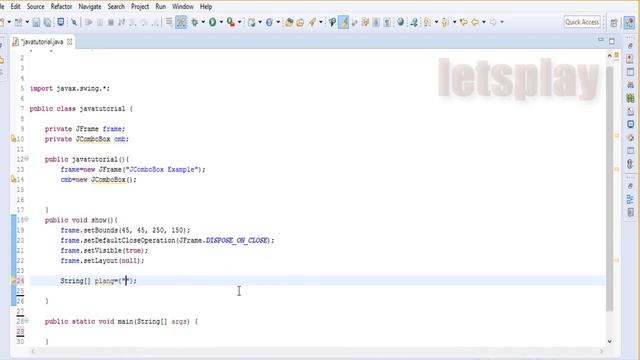Toggle Skip All Breakpoints
Image resolution: width=640 pixels, height=360 pixels.
point(74,22)
